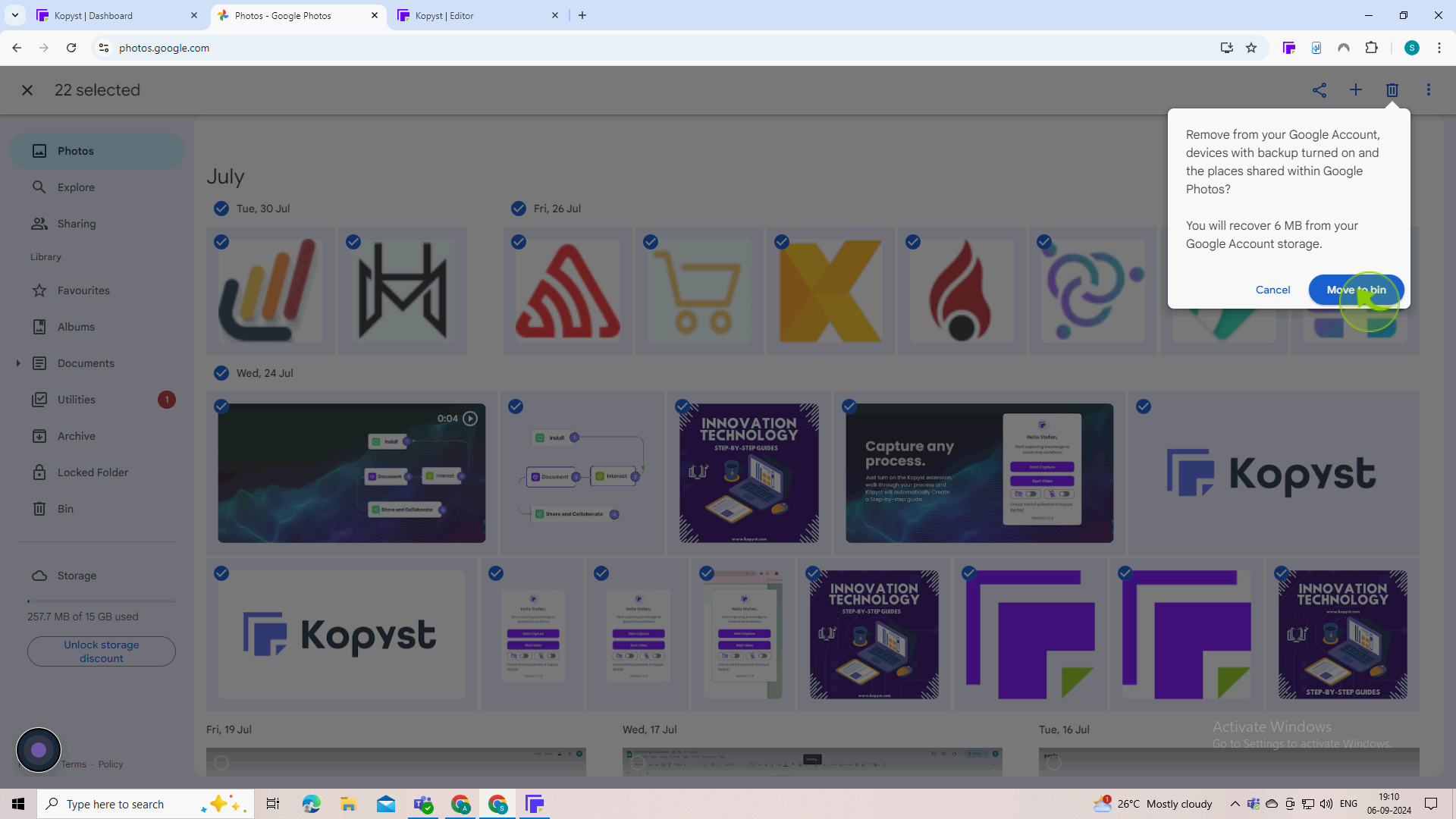Viewport: 1456px width, 819px height.
Task: Deselect the red flame logo photo
Action: pyautogui.click(x=913, y=242)
